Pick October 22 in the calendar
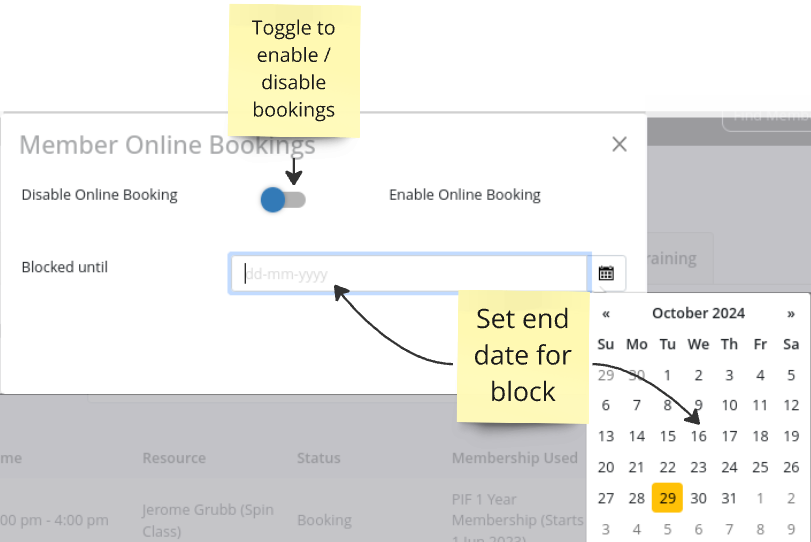Image resolution: width=811 pixels, height=542 pixels. click(x=667, y=467)
